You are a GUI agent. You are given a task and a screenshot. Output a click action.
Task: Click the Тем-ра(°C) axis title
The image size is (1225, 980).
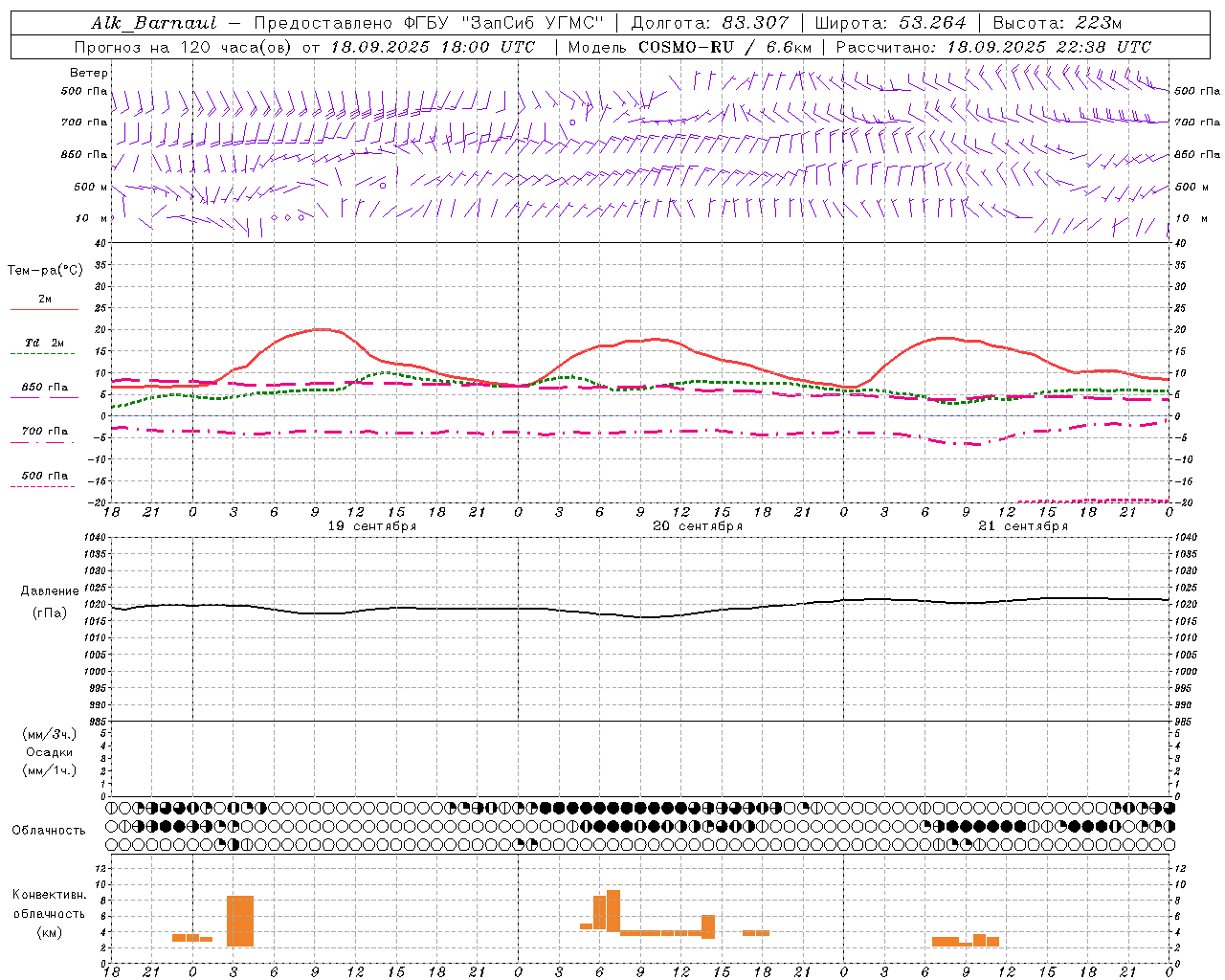(45, 271)
